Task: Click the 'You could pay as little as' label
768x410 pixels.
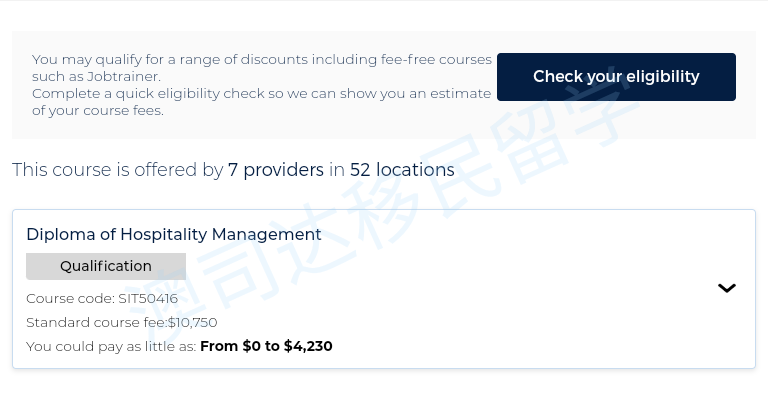Action: (x=111, y=346)
